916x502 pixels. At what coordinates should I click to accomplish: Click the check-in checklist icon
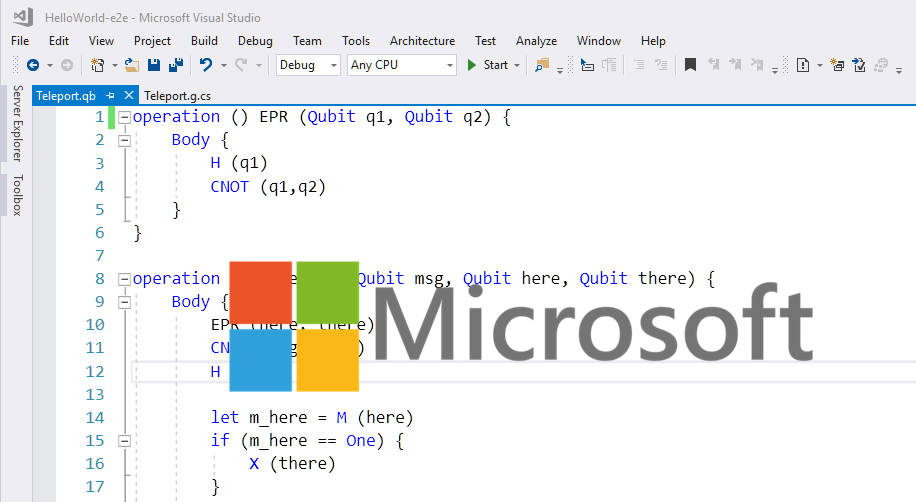[859, 65]
